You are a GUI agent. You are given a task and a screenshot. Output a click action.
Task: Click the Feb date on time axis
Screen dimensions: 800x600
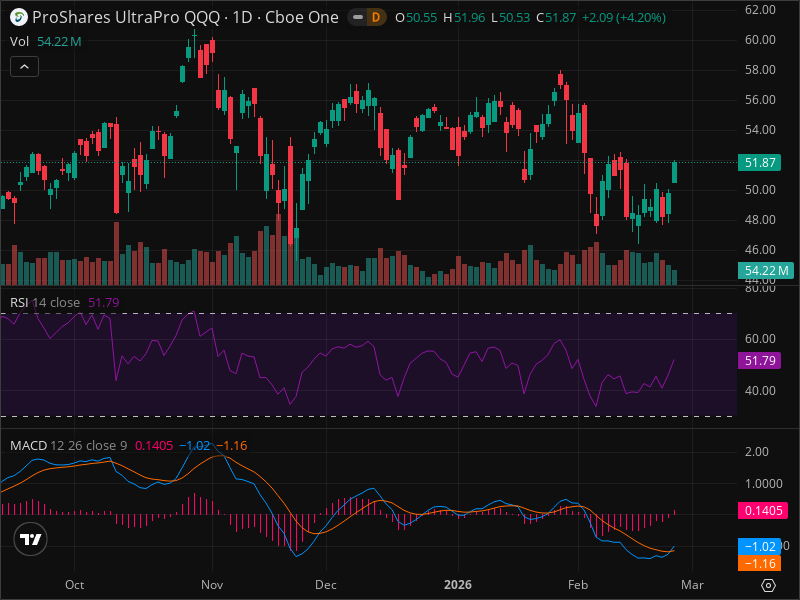point(578,585)
